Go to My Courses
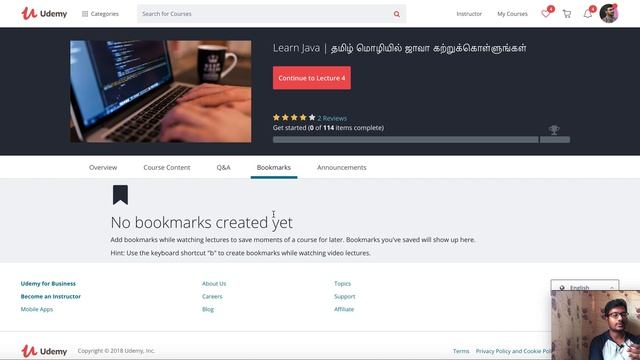 coord(512,14)
